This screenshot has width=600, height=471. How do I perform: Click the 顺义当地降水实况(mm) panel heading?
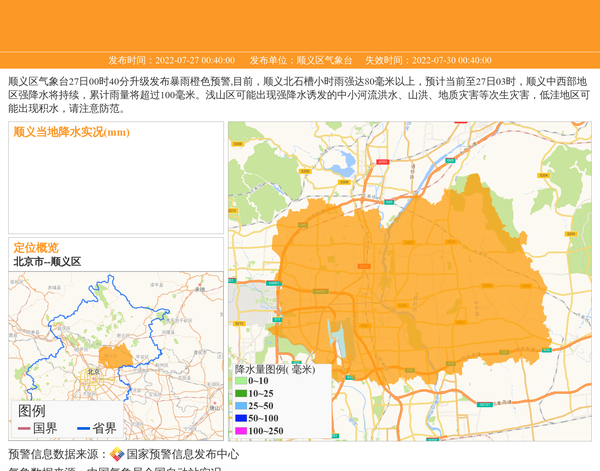tap(72, 132)
